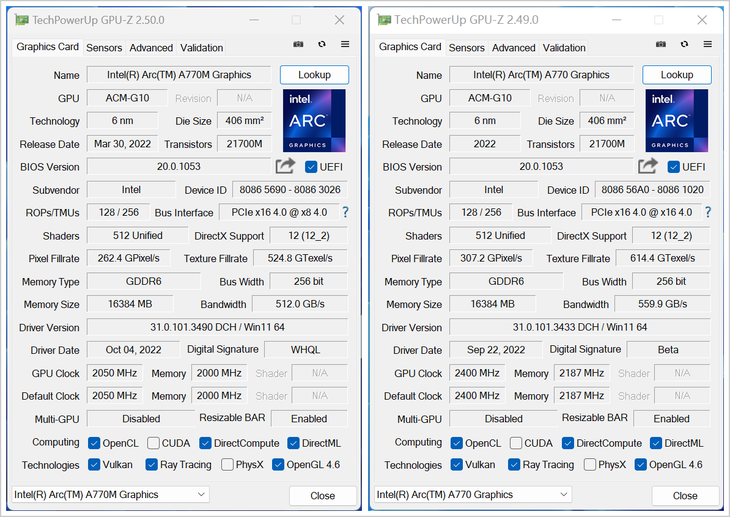Click Pixel Fillrate value 262.4 GPixel/s
The image size is (730, 517).
pyautogui.click(x=128, y=258)
